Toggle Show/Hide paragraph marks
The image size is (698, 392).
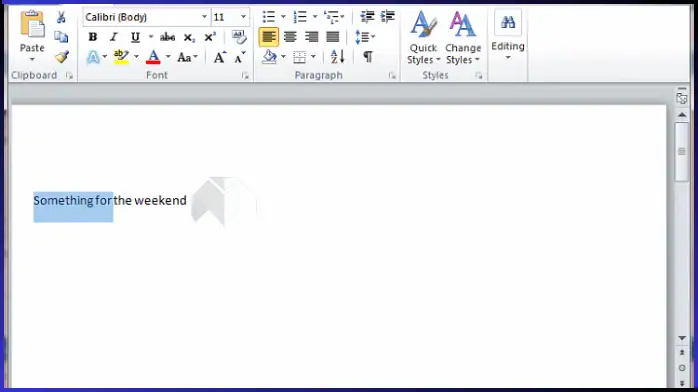pyautogui.click(x=368, y=57)
